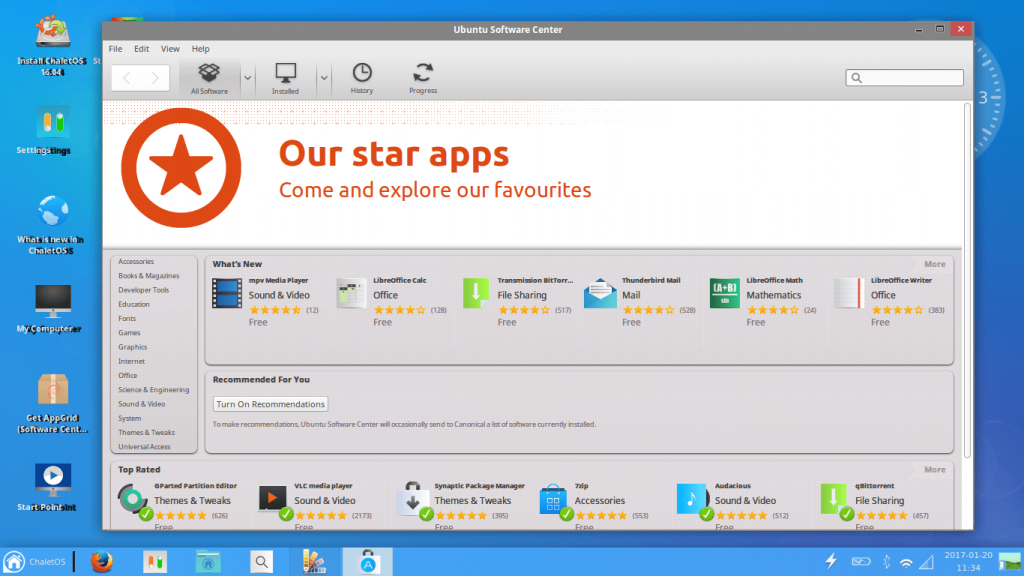
Task: Select the Science & Engineering category
Action: [x=153, y=390]
